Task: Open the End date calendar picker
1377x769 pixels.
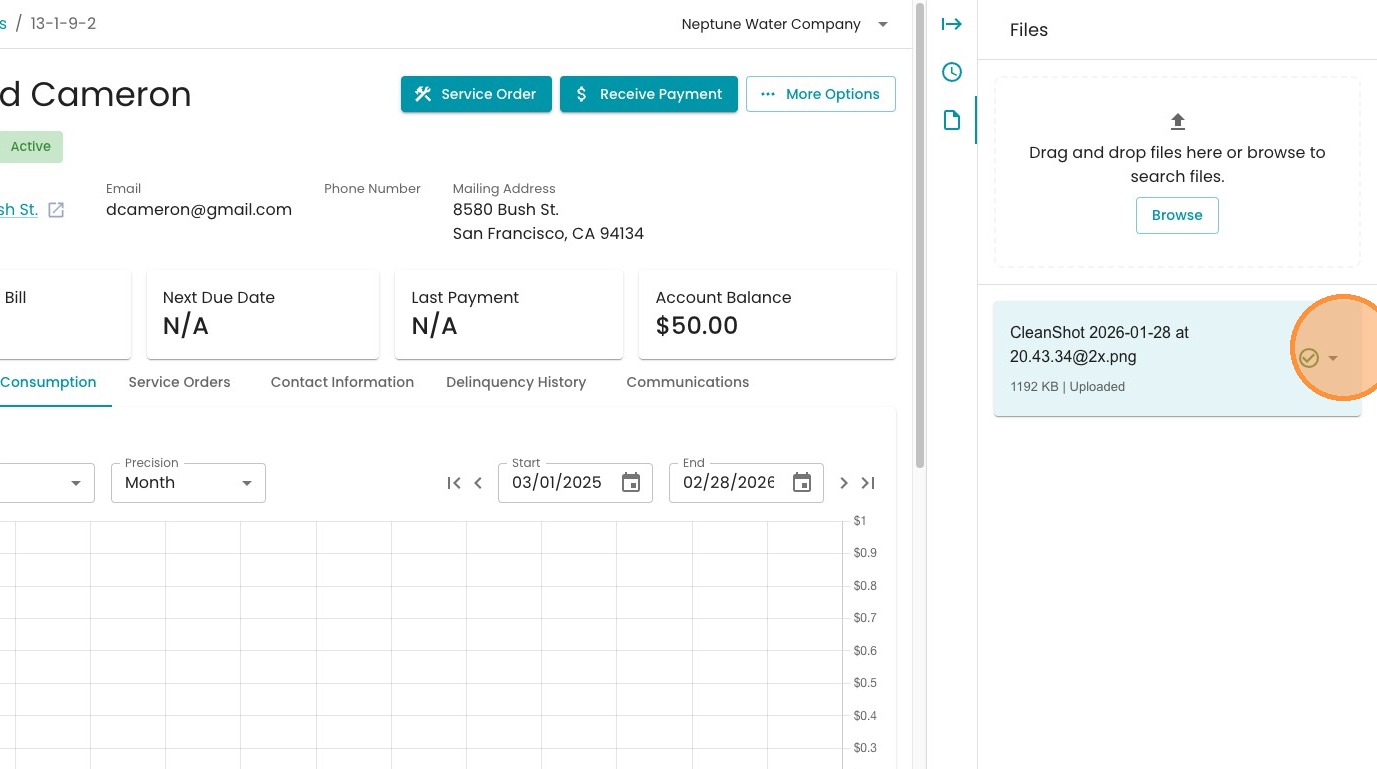Action: (802, 483)
